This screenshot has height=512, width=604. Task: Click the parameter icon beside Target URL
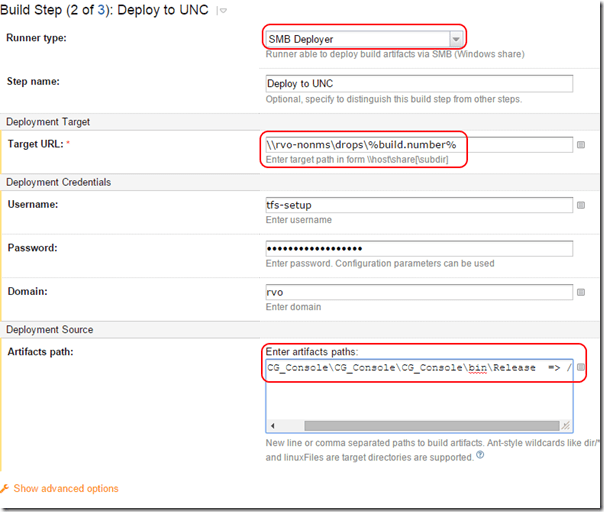point(582,145)
